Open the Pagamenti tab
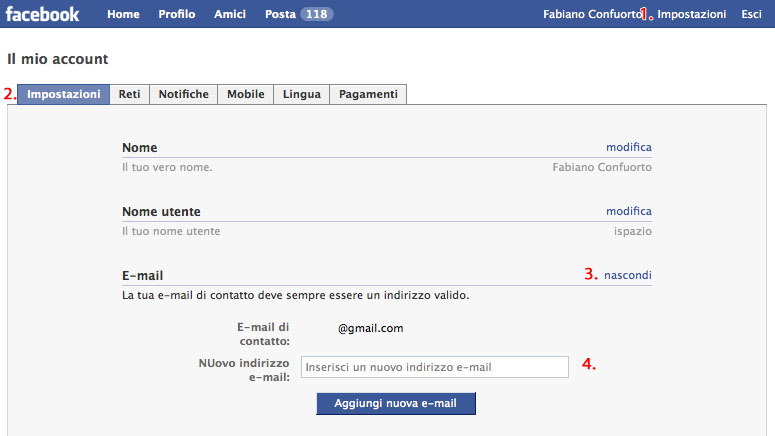This screenshot has height=436, width=775. click(x=368, y=94)
